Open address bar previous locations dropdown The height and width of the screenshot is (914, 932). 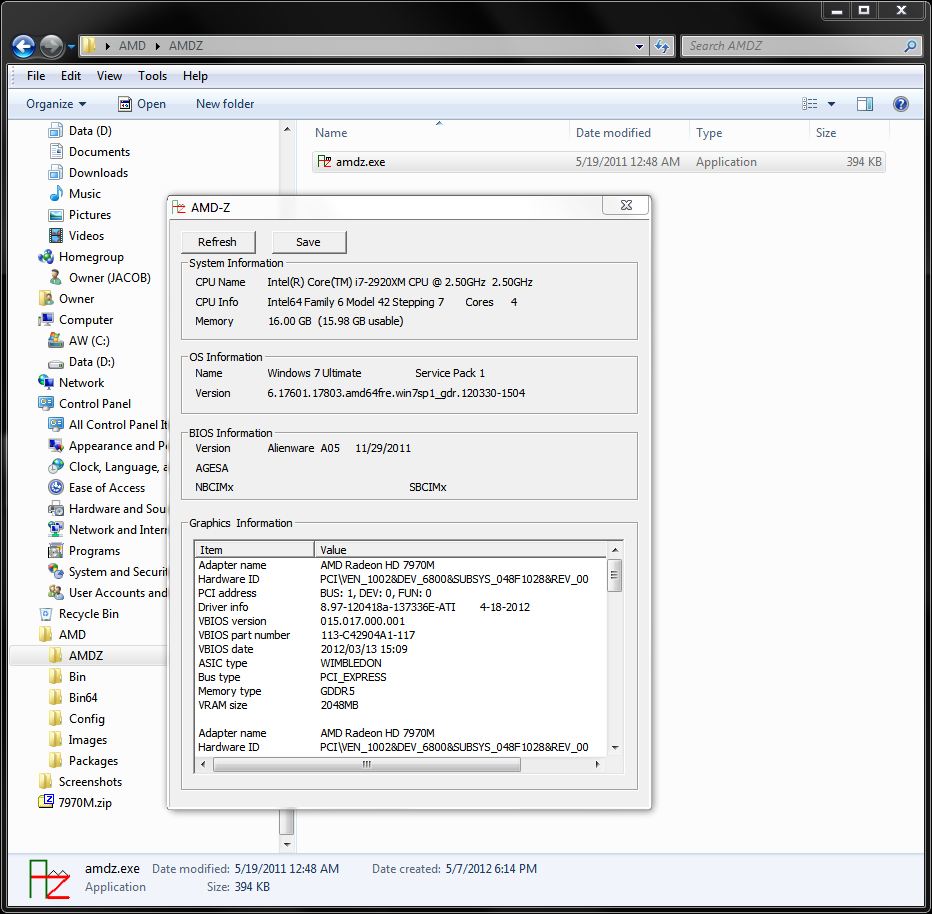(x=639, y=46)
